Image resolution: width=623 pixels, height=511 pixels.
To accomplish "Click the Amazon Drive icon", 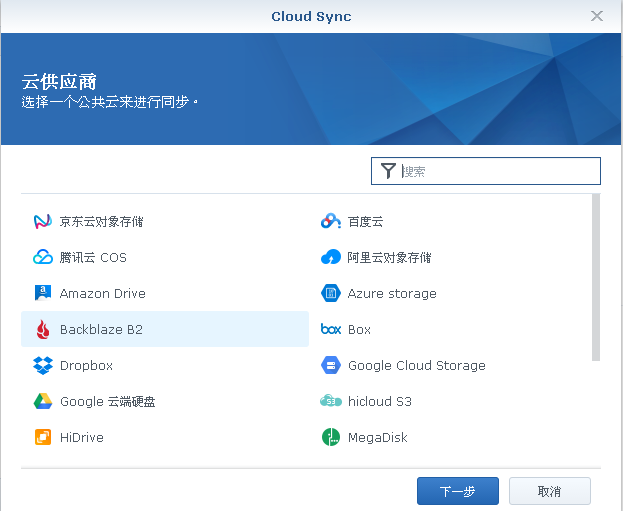I will click(x=43, y=293).
